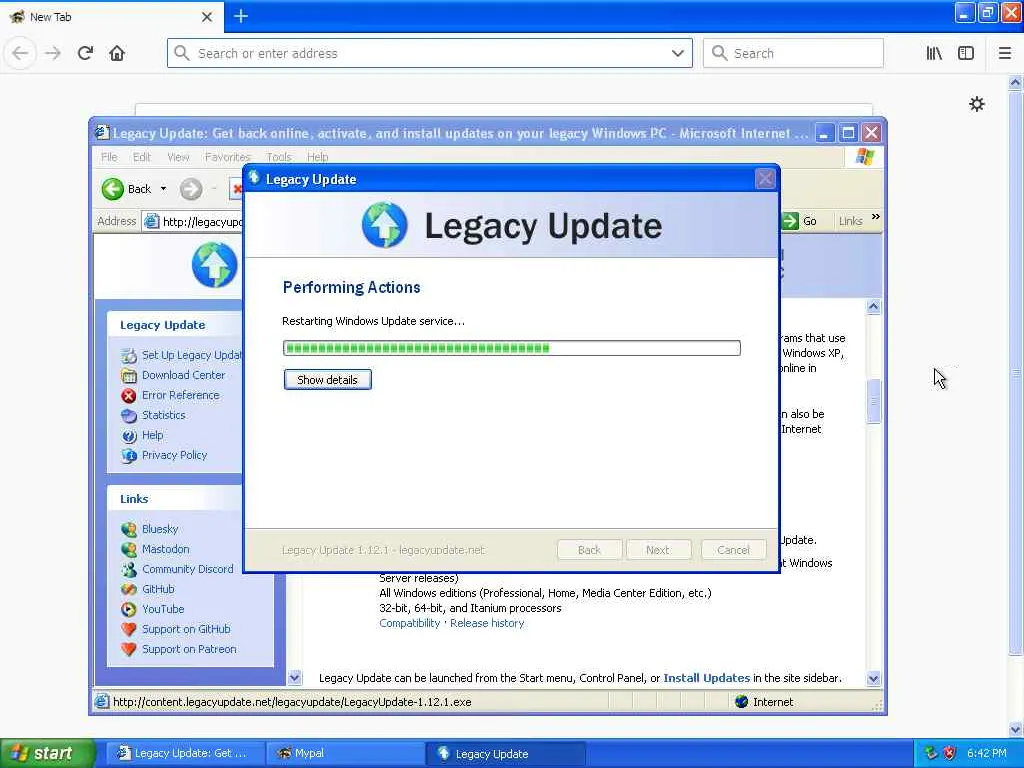The height and width of the screenshot is (768, 1024).
Task: Click the Support on Patreon heart icon
Action: click(129, 649)
